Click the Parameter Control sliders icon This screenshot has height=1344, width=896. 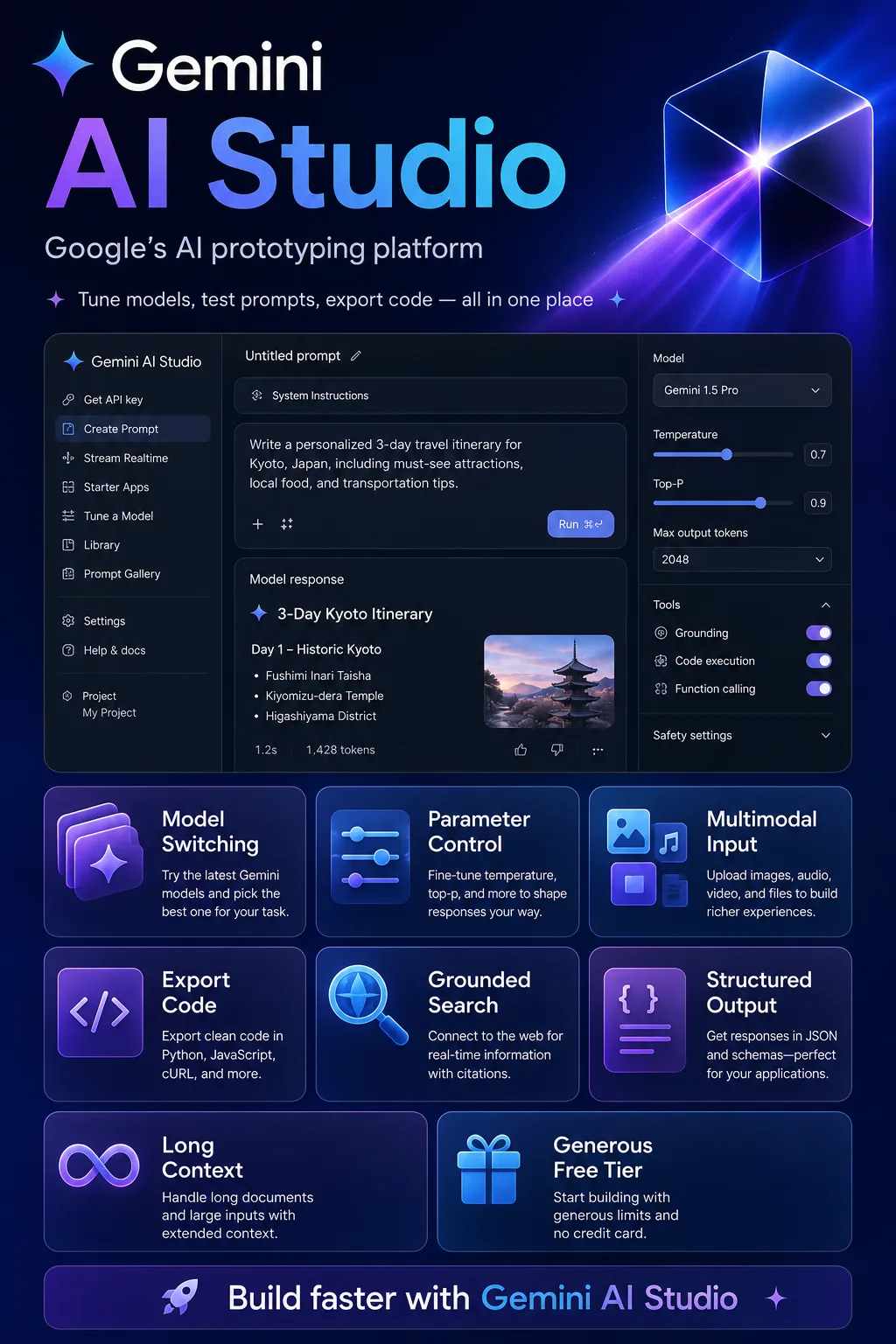coord(370,857)
